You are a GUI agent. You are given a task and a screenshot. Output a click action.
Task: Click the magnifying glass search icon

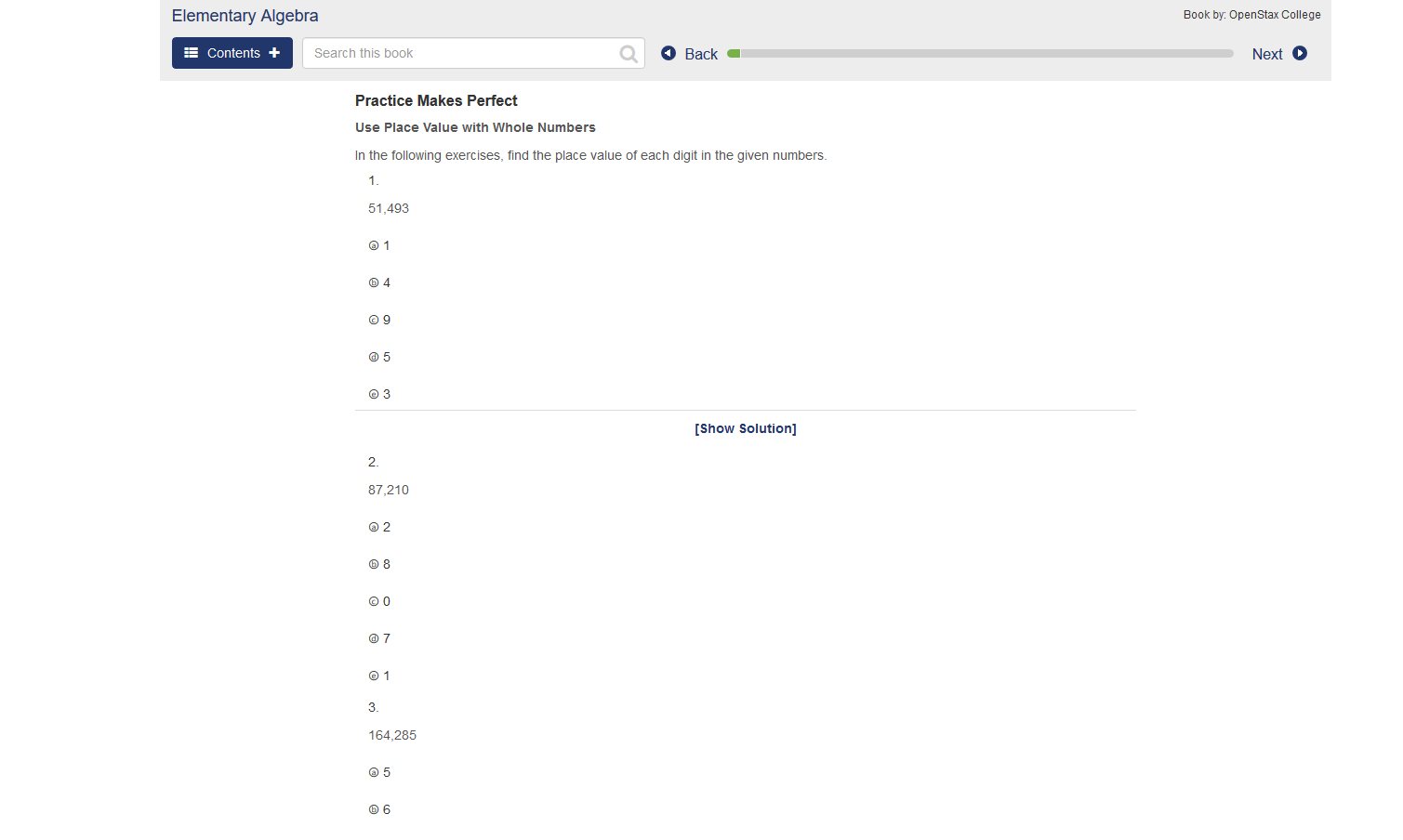coord(628,53)
